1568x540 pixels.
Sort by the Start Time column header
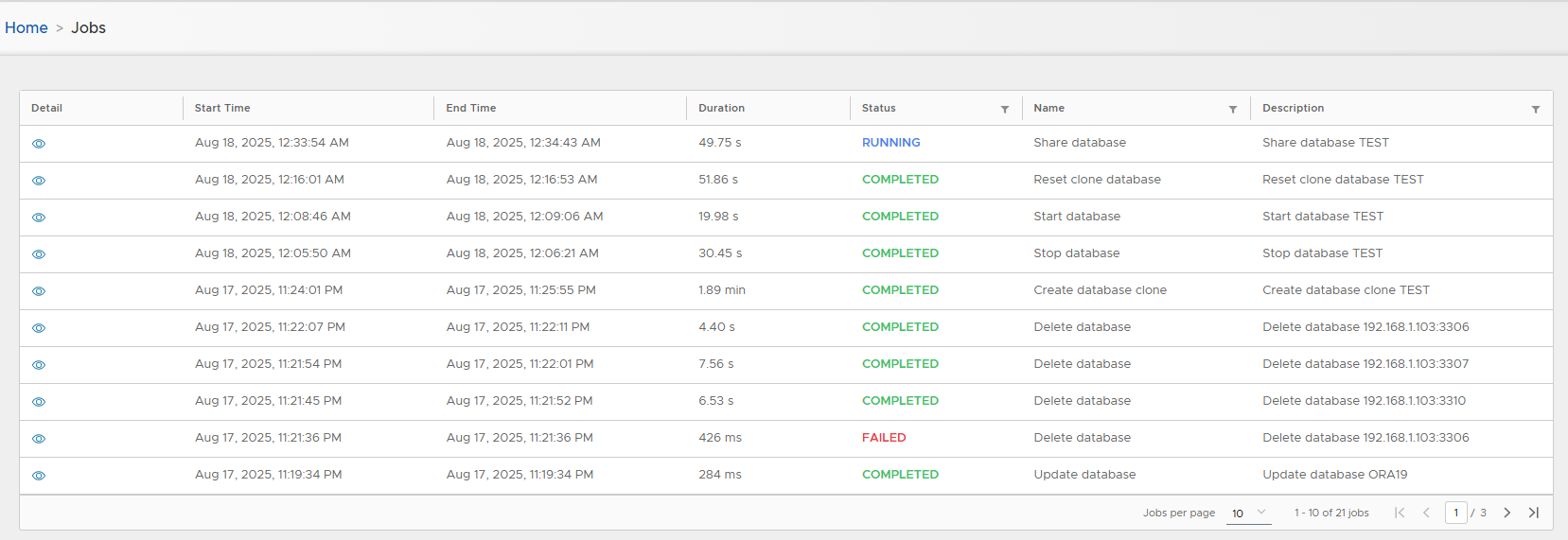222,109
